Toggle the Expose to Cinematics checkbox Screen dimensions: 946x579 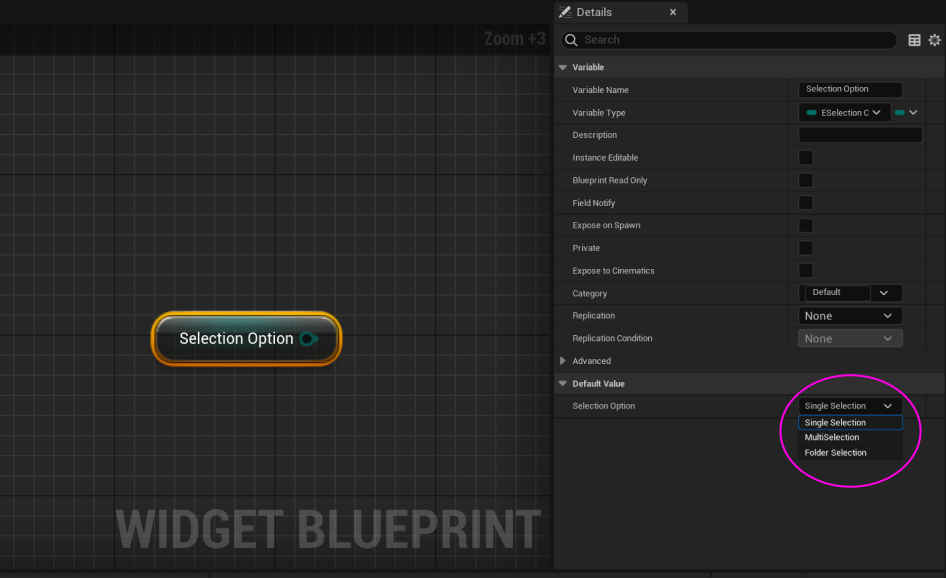tap(805, 271)
